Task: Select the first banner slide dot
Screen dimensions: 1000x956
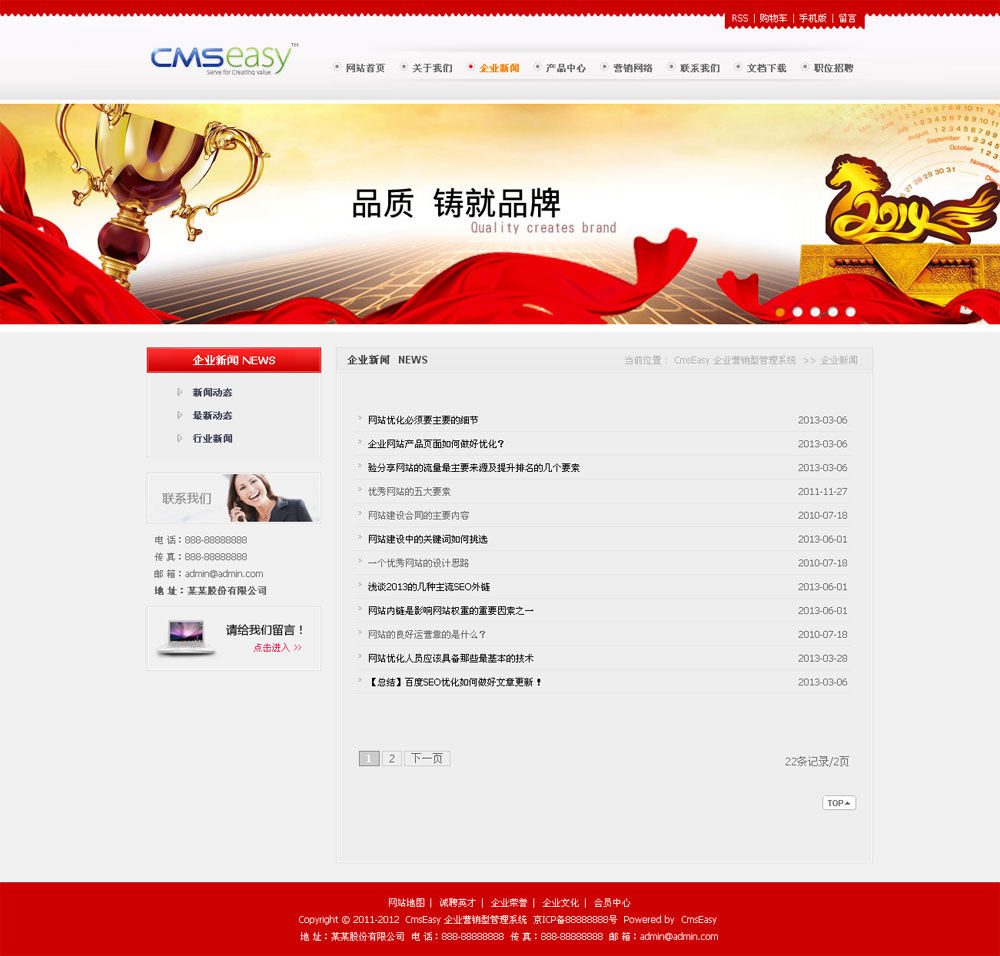Action: [x=780, y=312]
